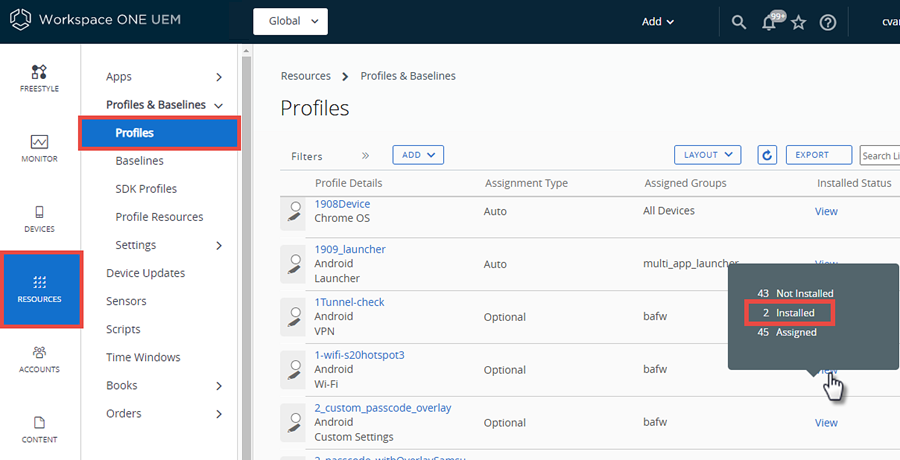The width and height of the screenshot is (900, 460).
Task: Open the 1Tunnel-check profile link
Action: click(x=350, y=302)
